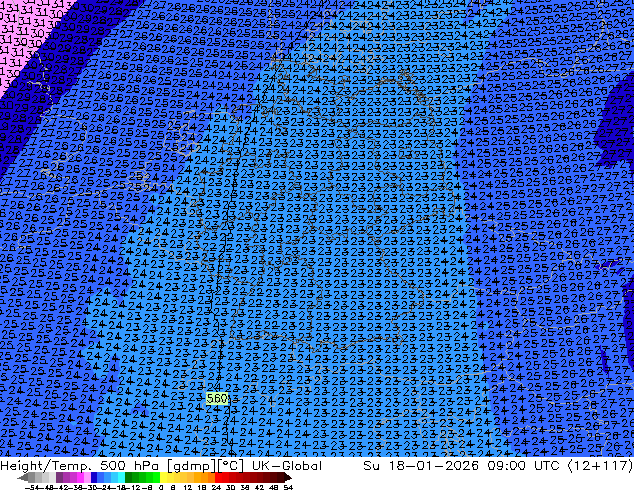Pick the dark purple legend swatch

59,478
